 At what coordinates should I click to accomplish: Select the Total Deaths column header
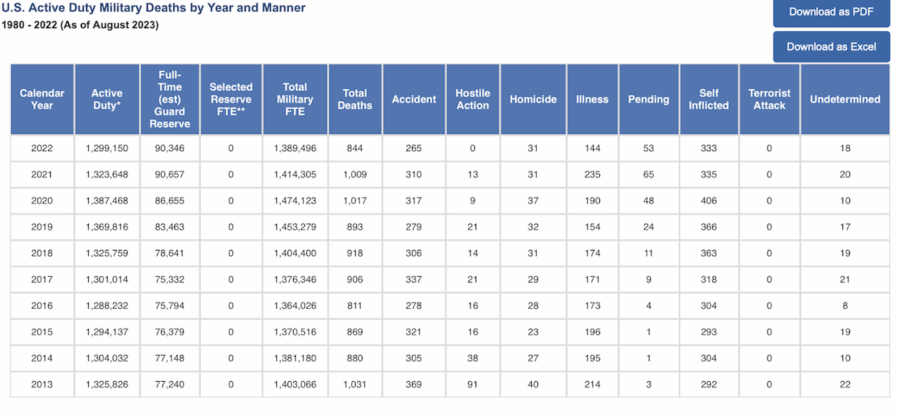(x=354, y=100)
